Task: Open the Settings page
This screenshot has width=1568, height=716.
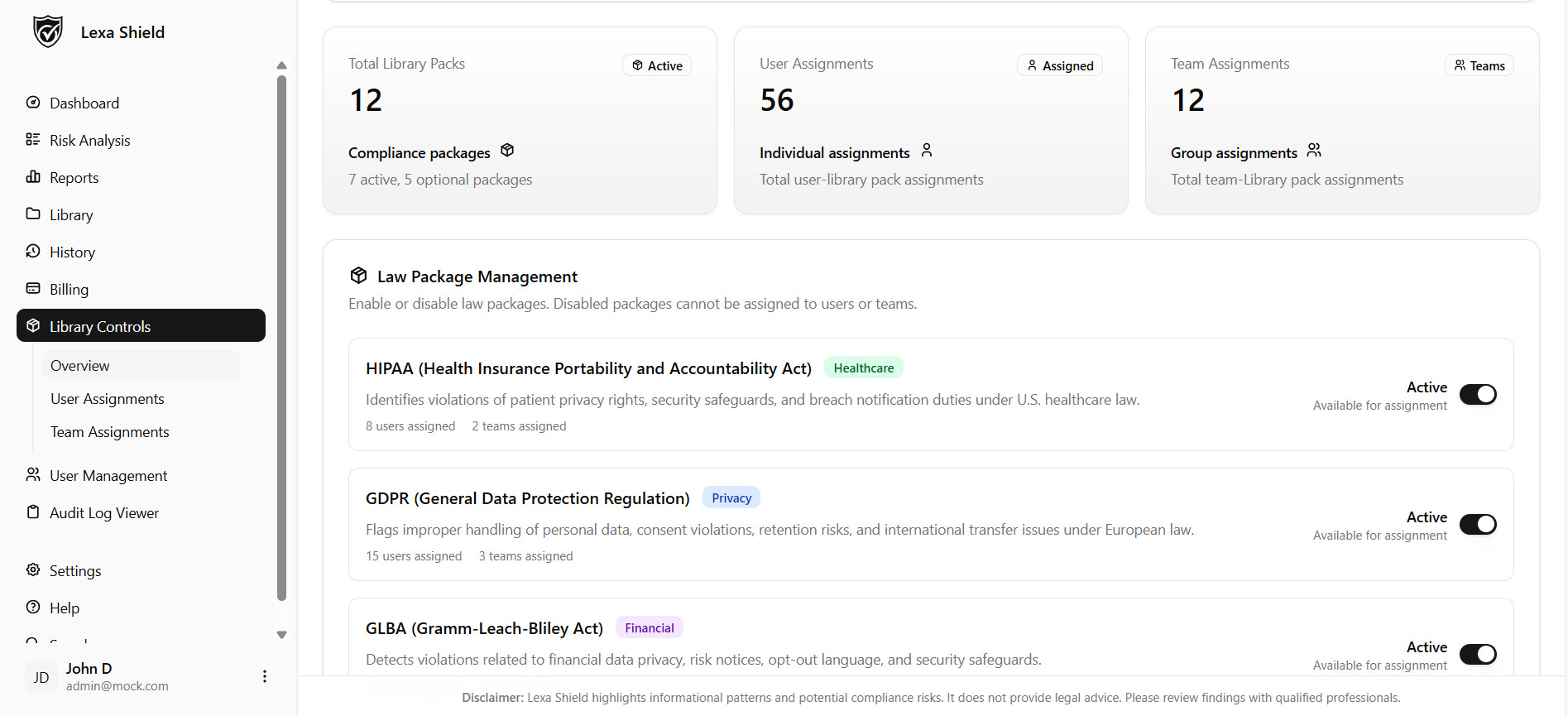Action: [141, 570]
